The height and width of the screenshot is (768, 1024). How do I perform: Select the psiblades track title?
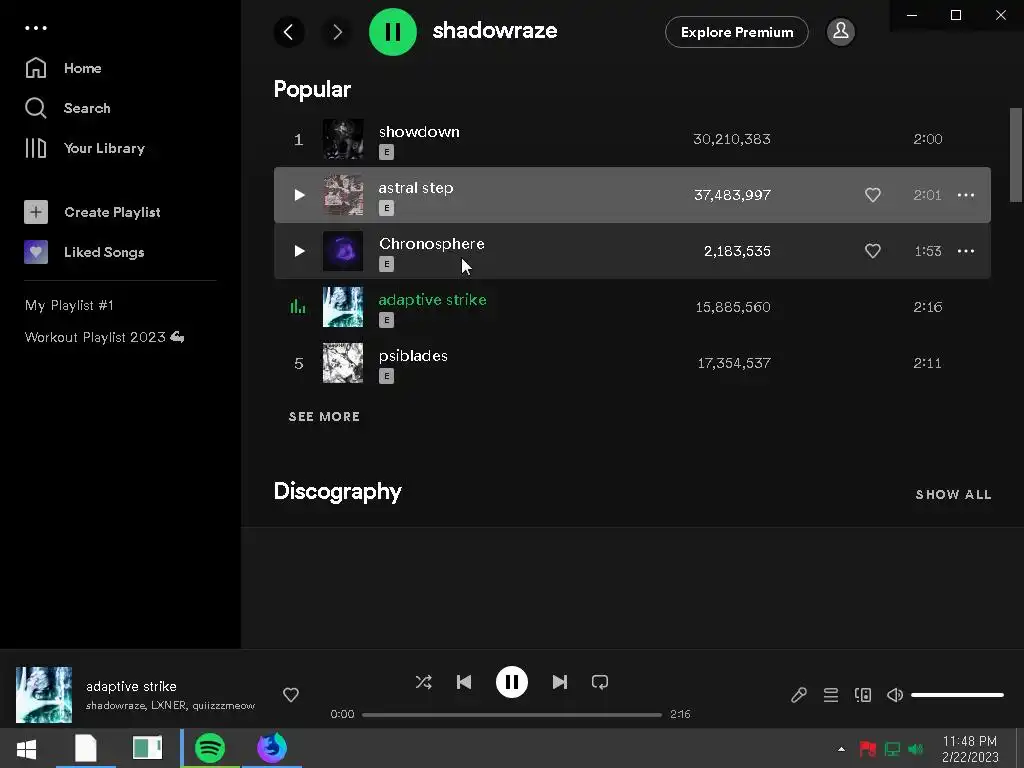tap(413, 356)
